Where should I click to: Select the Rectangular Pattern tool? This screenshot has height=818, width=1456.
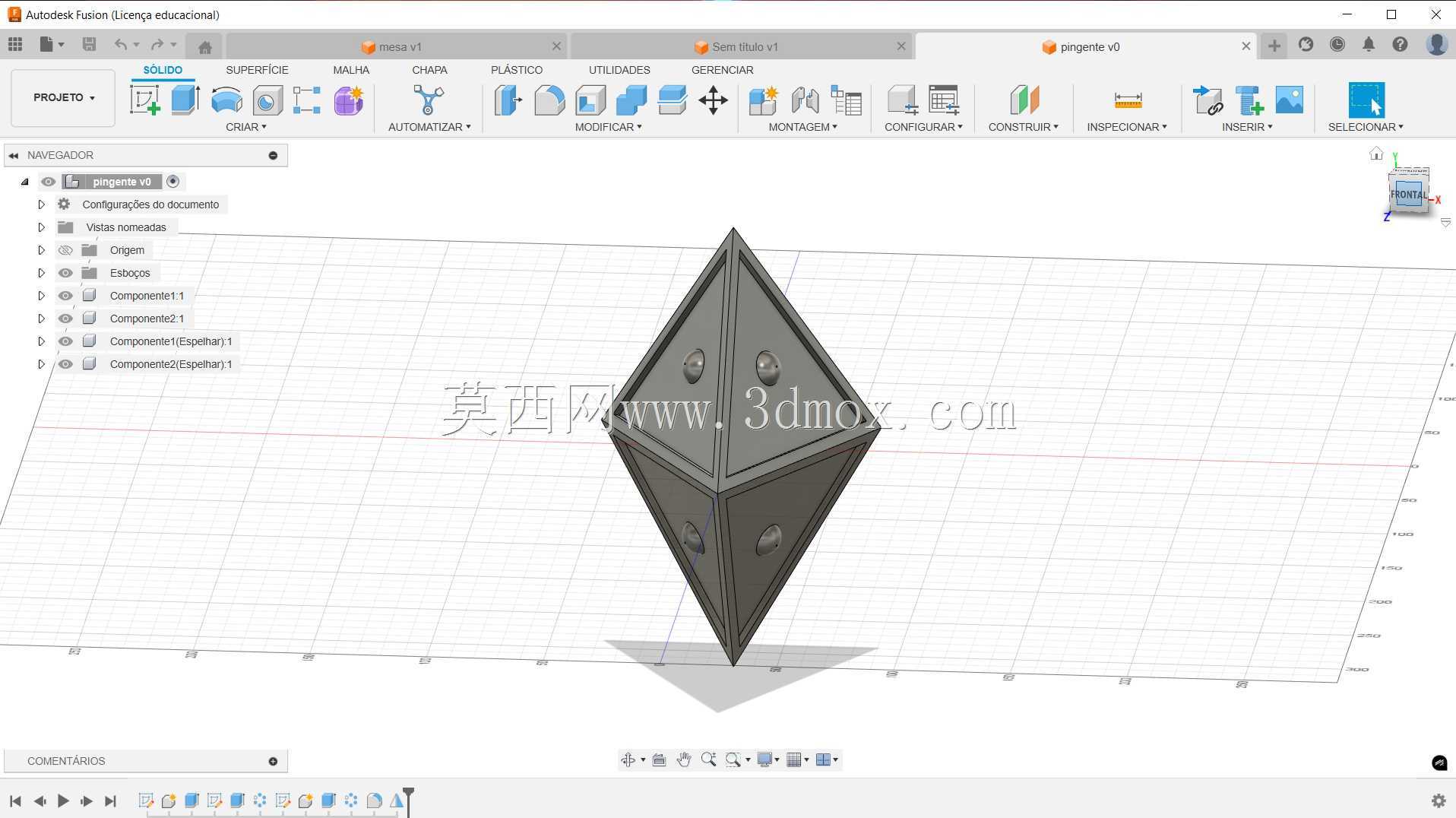(307, 100)
